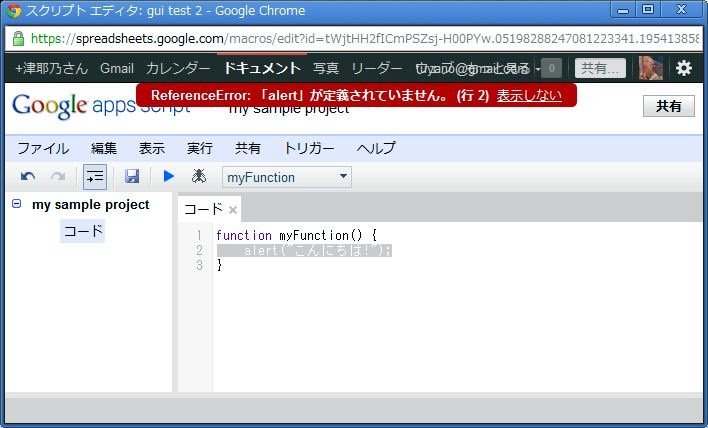This screenshot has height=428, width=708.
Task: Open the 実行 menu
Action: [x=200, y=148]
